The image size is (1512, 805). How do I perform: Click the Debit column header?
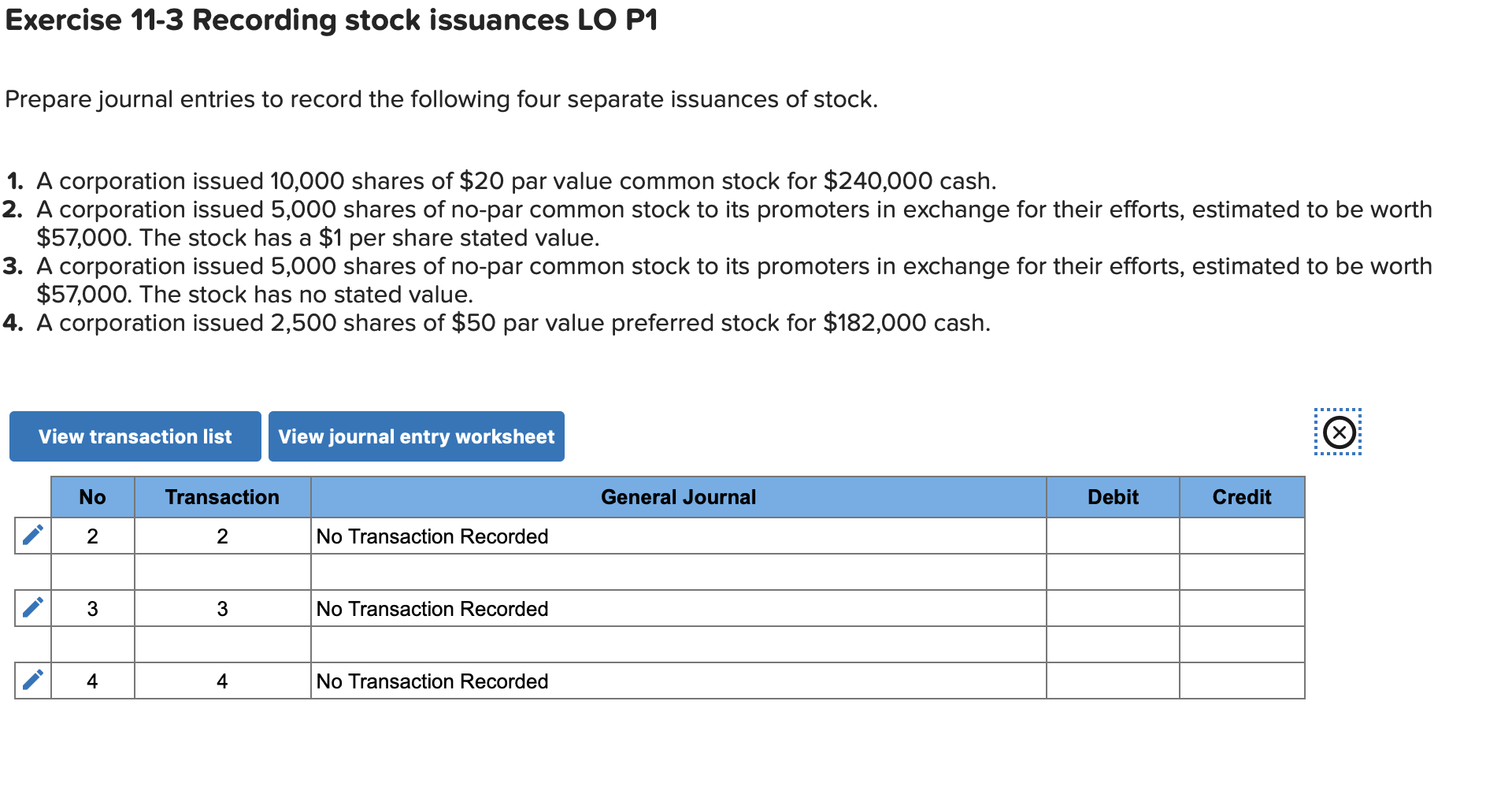pyautogui.click(x=1112, y=496)
